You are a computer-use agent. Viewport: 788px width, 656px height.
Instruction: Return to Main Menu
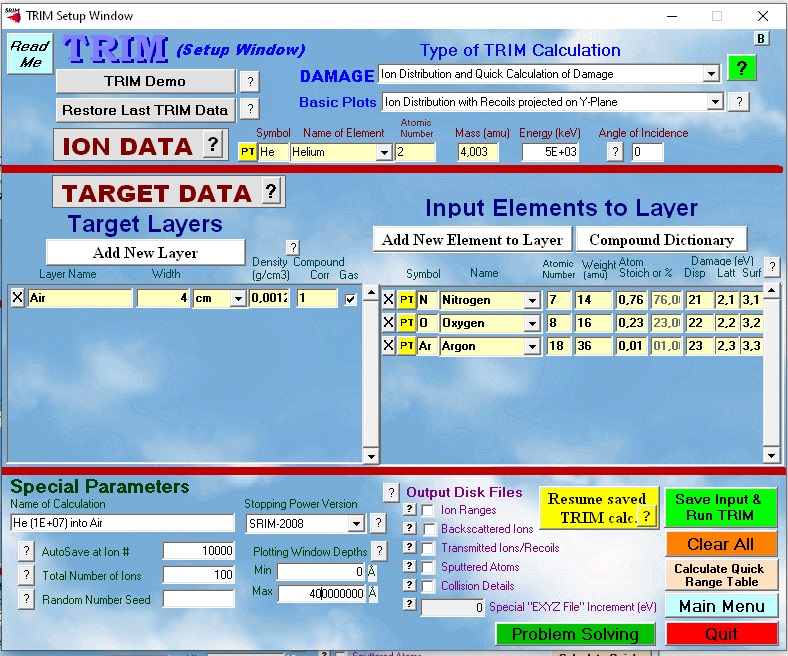pyautogui.click(x=722, y=606)
